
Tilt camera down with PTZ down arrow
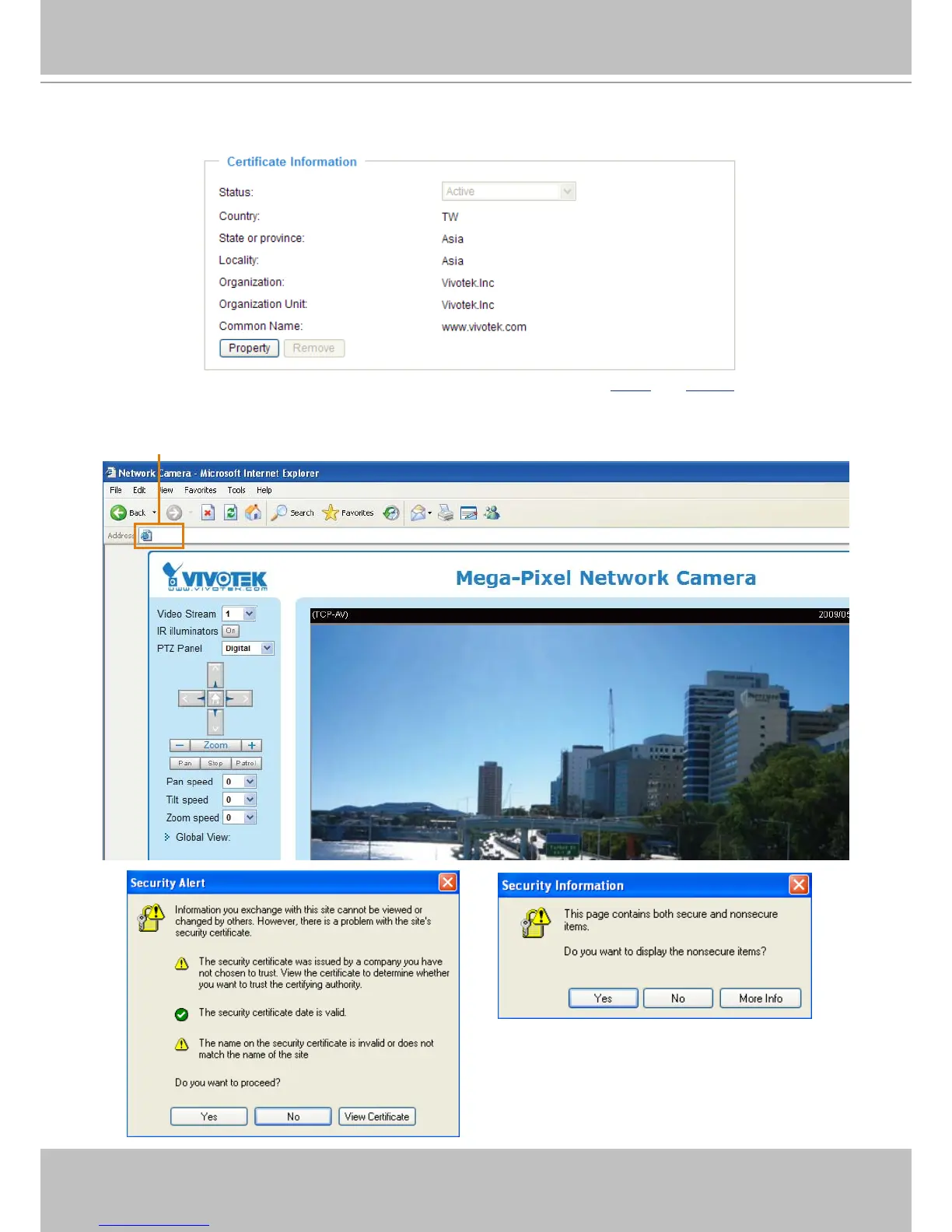pos(215,722)
